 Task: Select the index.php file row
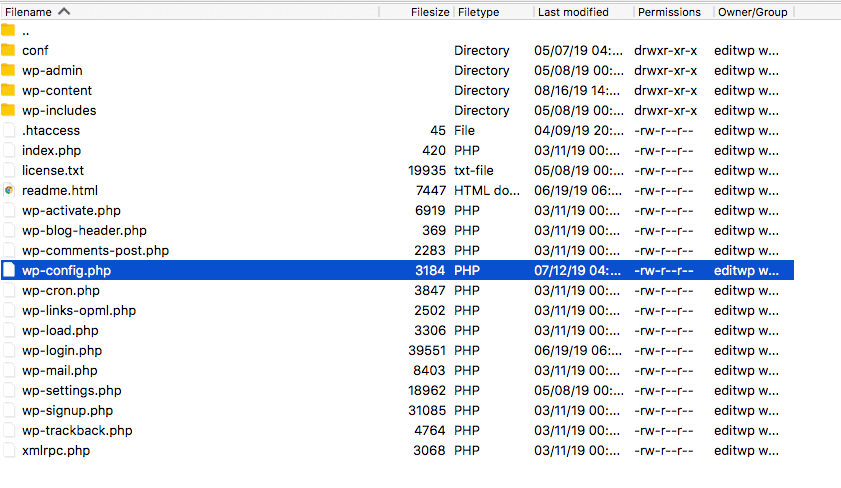click(x=51, y=150)
